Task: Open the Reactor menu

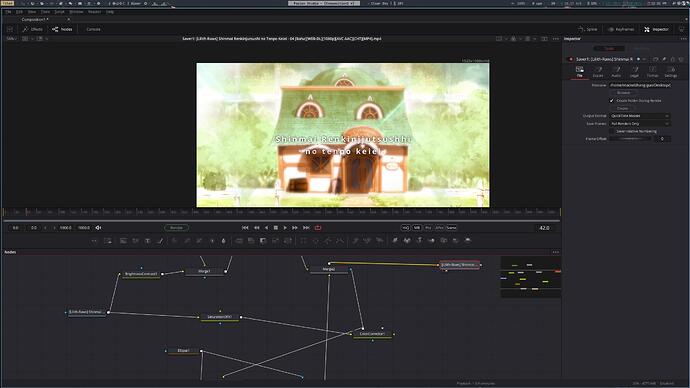Action: point(95,12)
